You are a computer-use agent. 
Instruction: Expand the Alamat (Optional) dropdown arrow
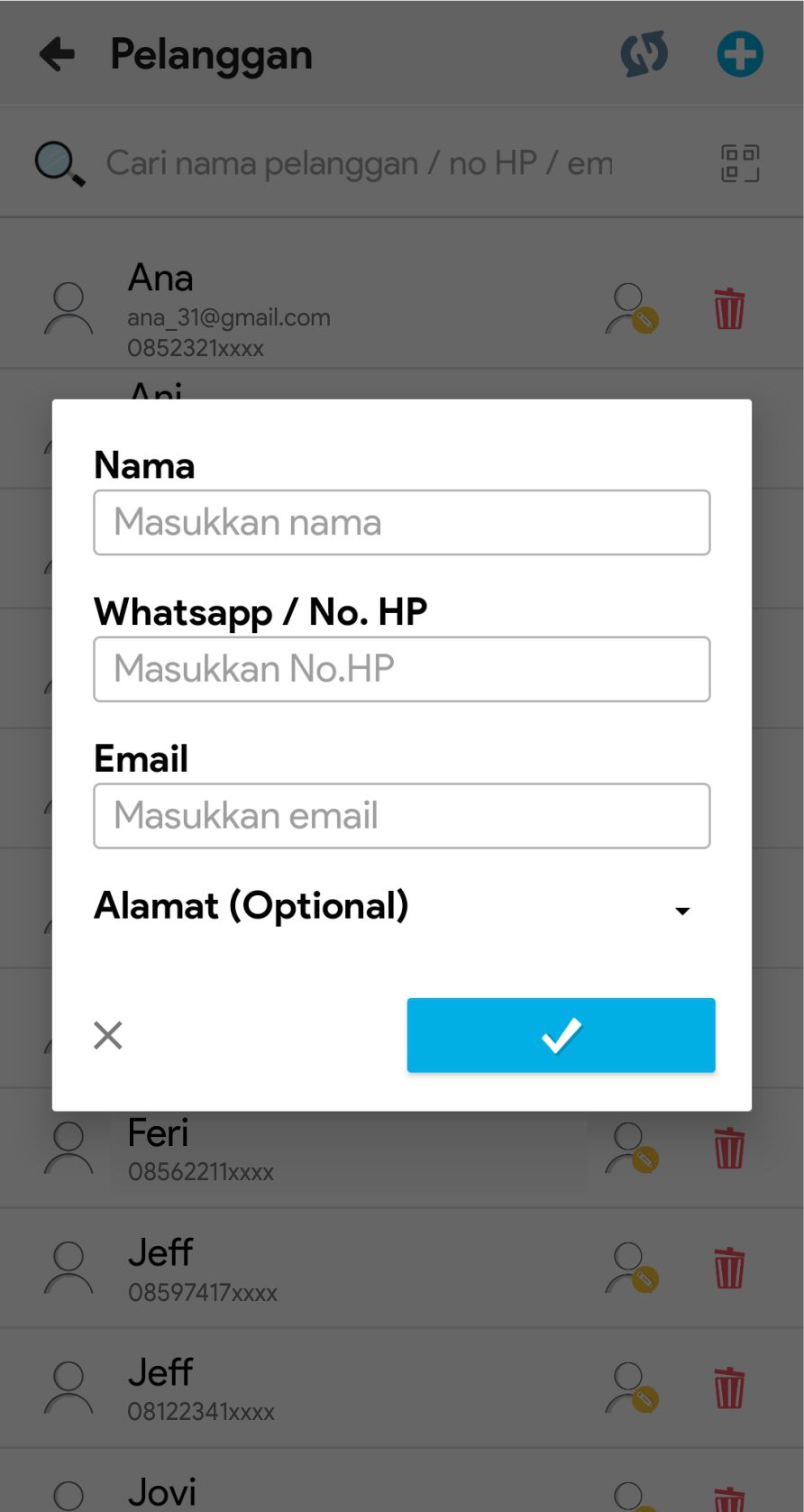pos(683,911)
